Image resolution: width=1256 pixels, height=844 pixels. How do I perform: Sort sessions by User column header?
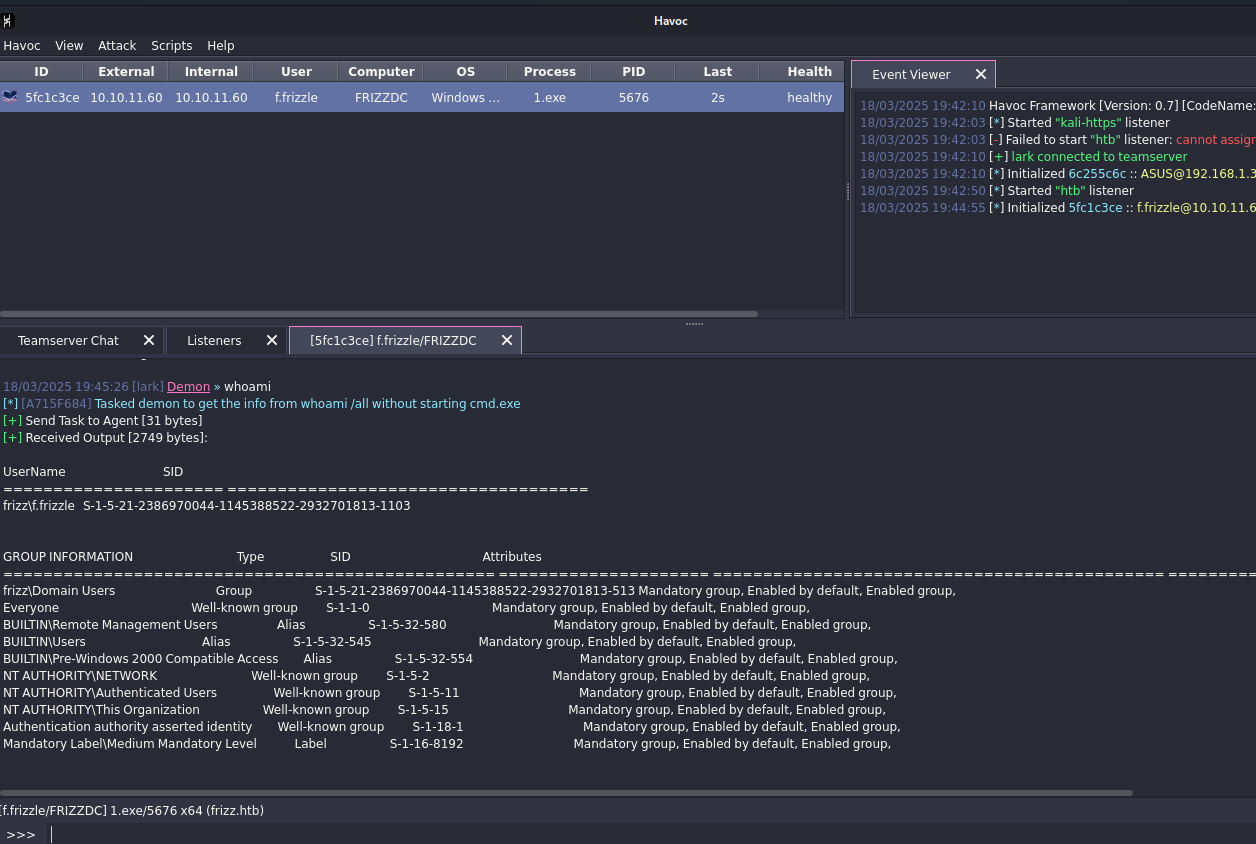(296, 71)
